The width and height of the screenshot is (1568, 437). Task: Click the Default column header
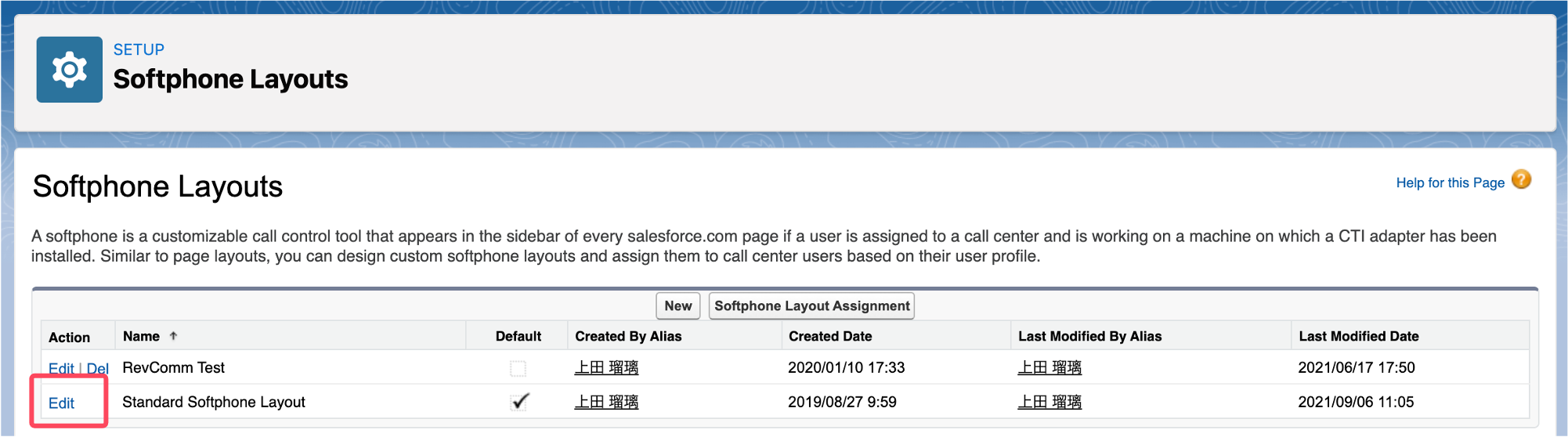(518, 336)
